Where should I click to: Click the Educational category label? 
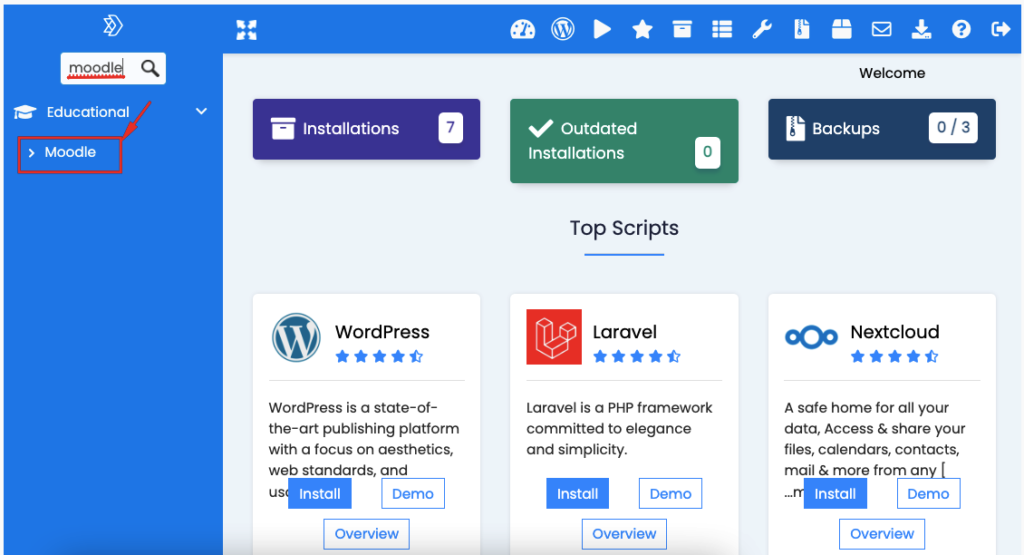pos(88,112)
